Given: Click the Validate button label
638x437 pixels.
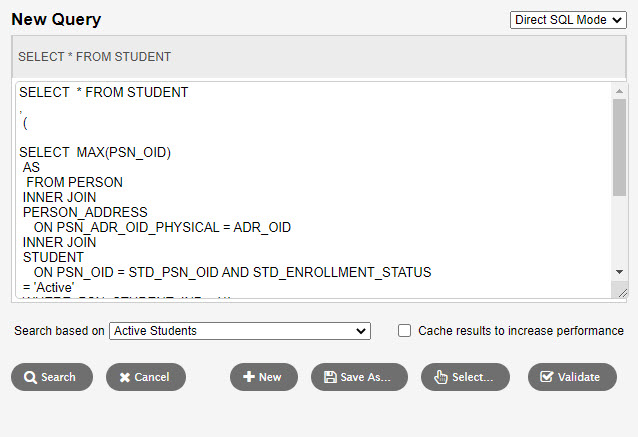Looking at the screenshot, I should 579,377.
